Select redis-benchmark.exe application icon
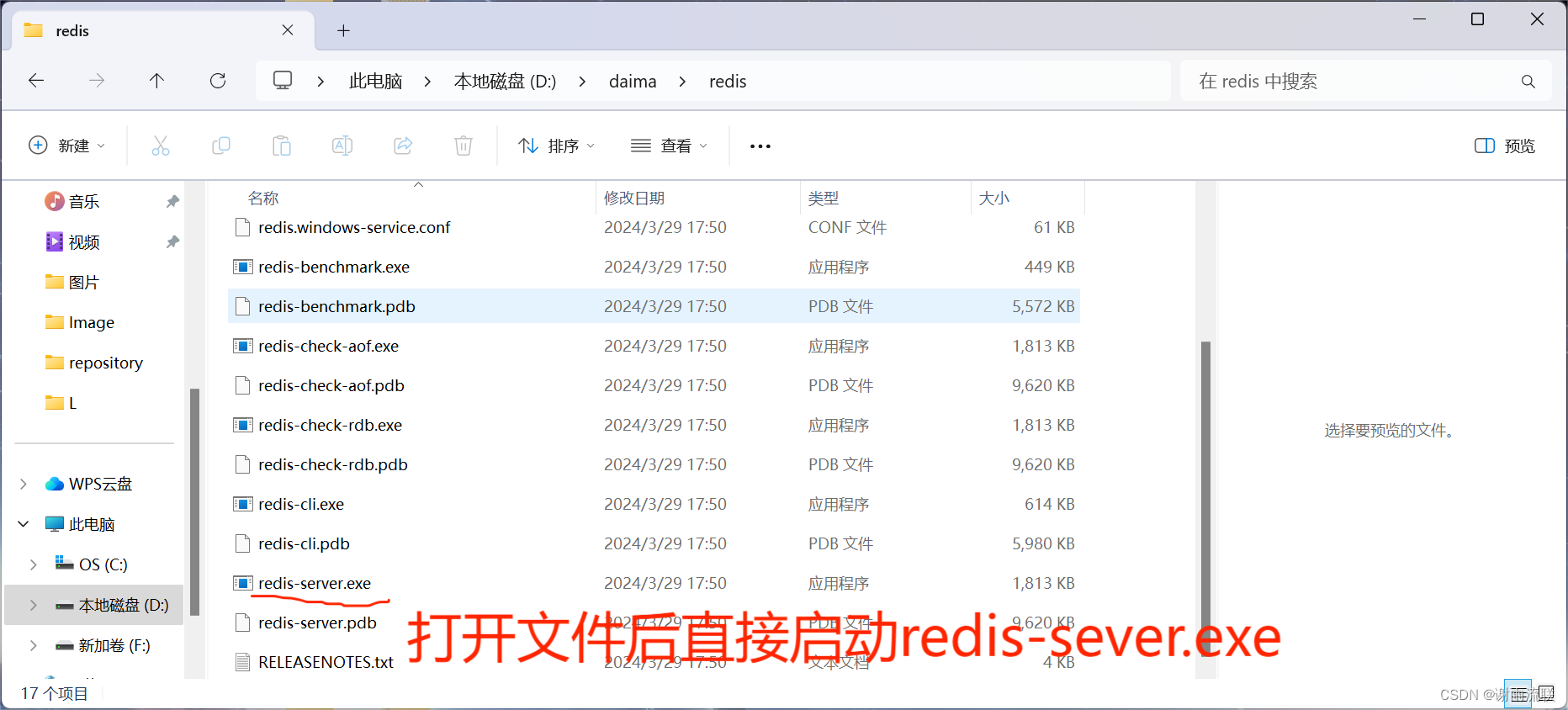The height and width of the screenshot is (710, 1568). (242, 267)
